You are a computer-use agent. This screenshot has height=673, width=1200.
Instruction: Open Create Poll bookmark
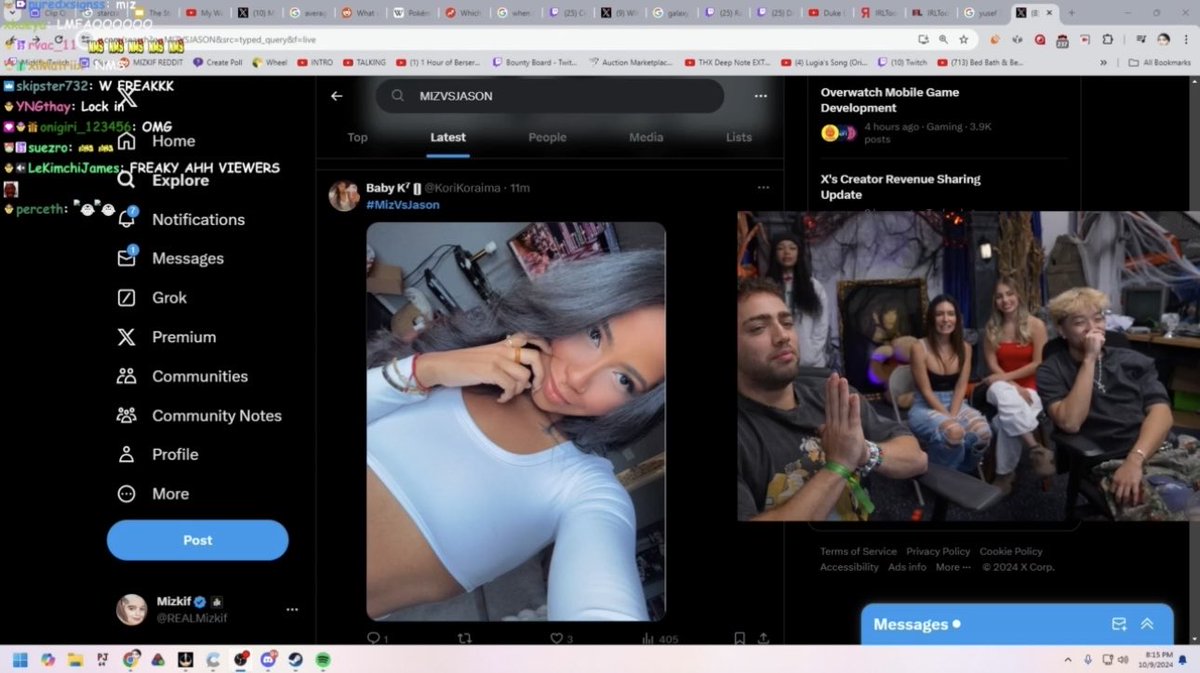218,62
